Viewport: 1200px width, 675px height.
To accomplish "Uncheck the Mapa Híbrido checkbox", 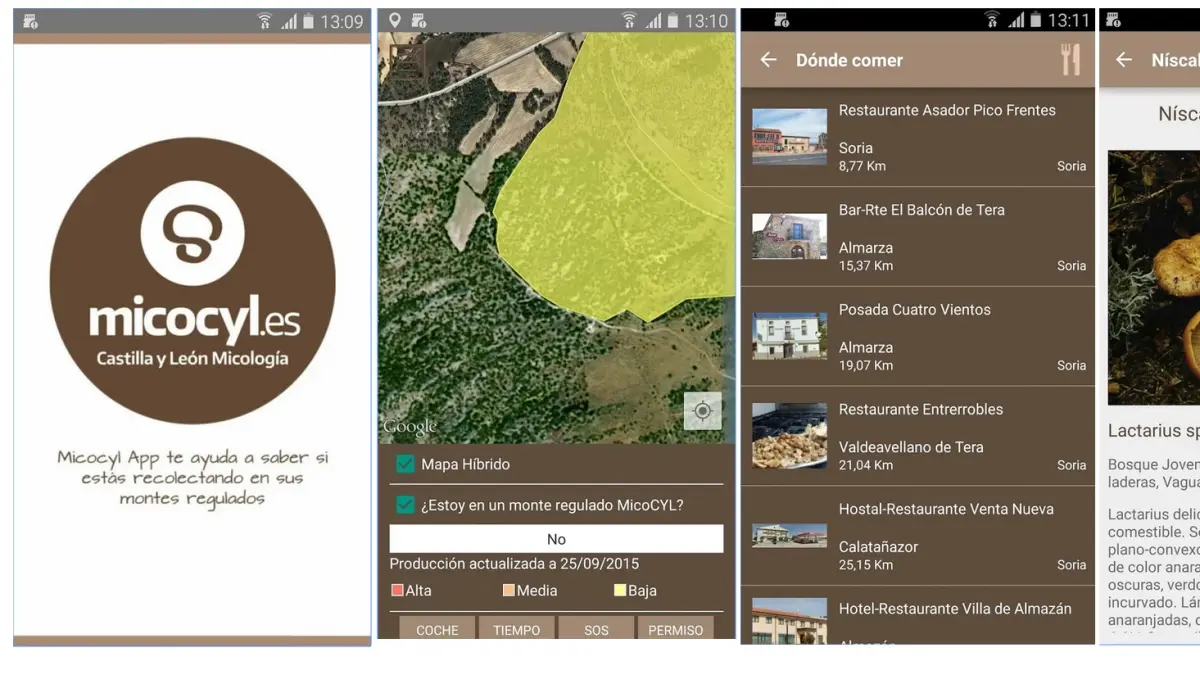I will [x=405, y=464].
